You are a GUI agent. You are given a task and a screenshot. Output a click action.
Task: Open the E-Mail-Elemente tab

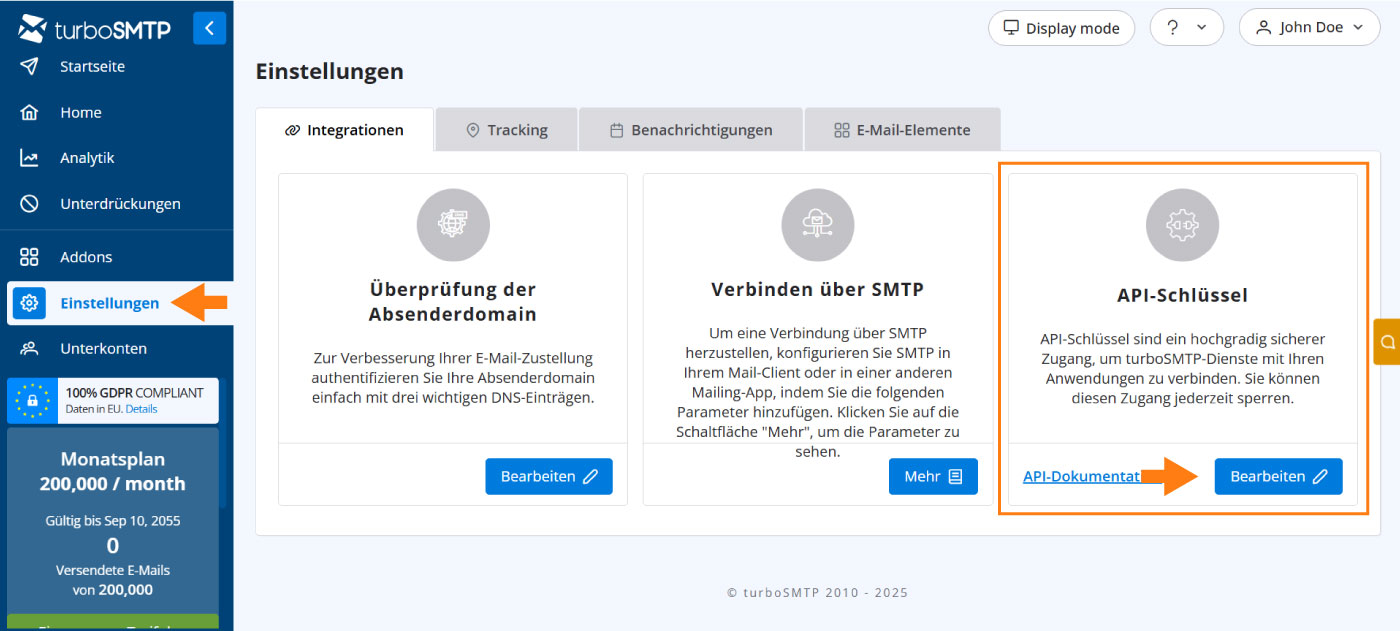(x=902, y=130)
